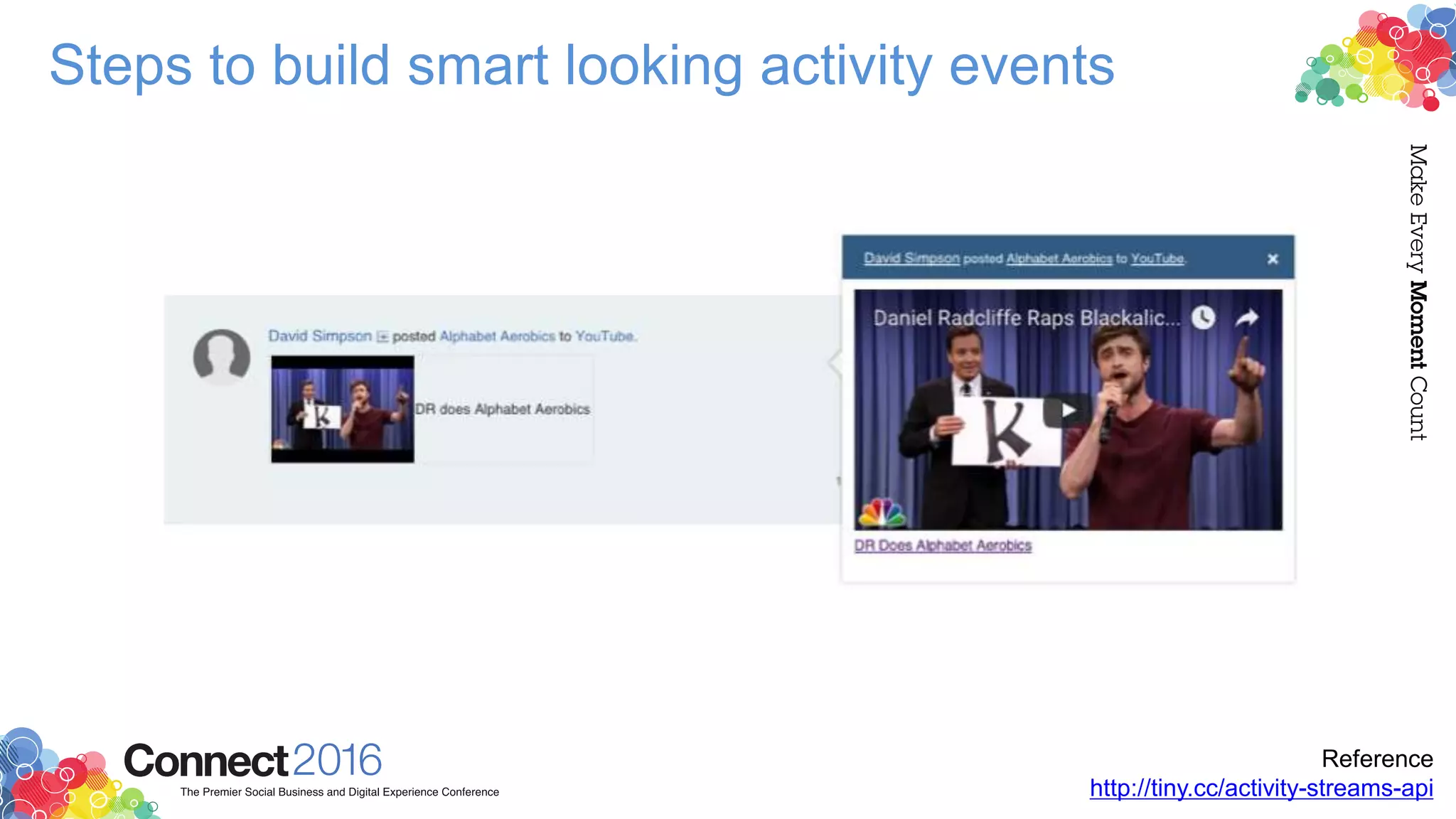This screenshot has height=819, width=1456.
Task: Click the Watch Later clock icon
Action: click(1203, 317)
